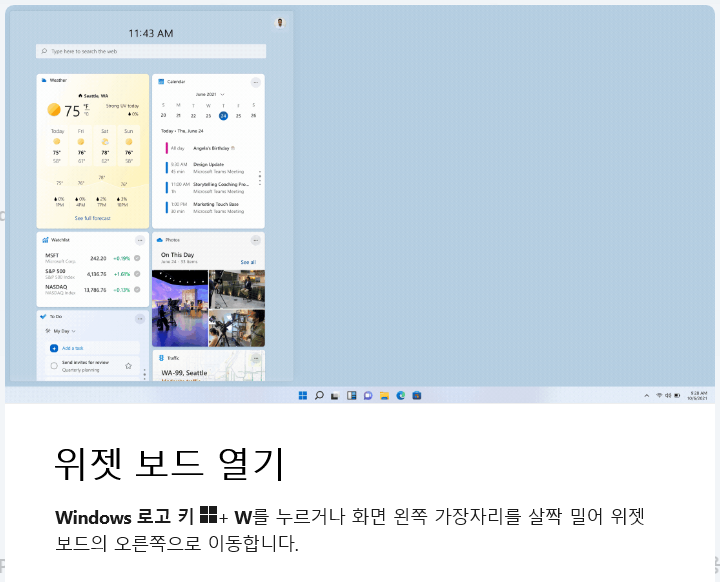The image size is (720, 582).
Task: Open See full forecast link
Action: click(93, 218)
